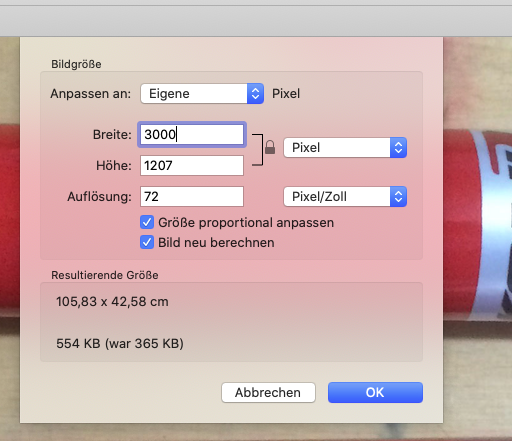Screen dimensions: 512x441
Task: Toggle Größe proportional anpassen checkbox
Action: pyautogui.click(x=147, y=222)
